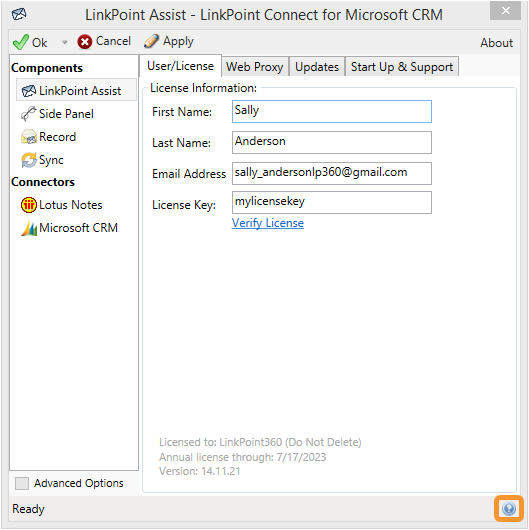
Task: Switch to the Updates tab
Action: 317,67
